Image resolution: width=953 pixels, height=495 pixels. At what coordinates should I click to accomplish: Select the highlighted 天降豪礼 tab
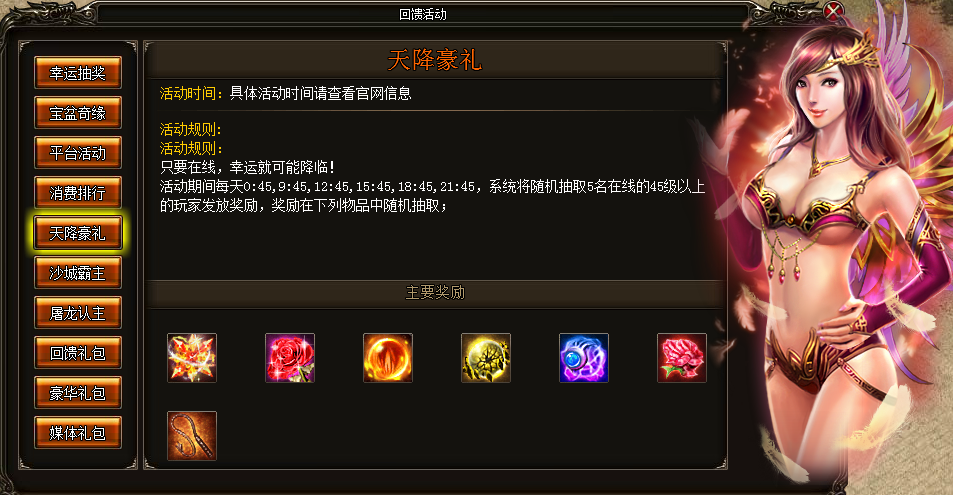pyautogui.click(x=78, y=233)
